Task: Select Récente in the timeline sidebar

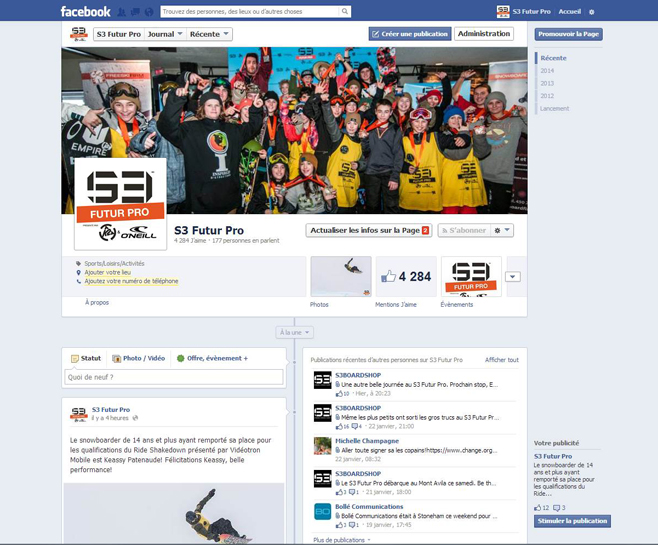Action: click(x=554, y=58)
